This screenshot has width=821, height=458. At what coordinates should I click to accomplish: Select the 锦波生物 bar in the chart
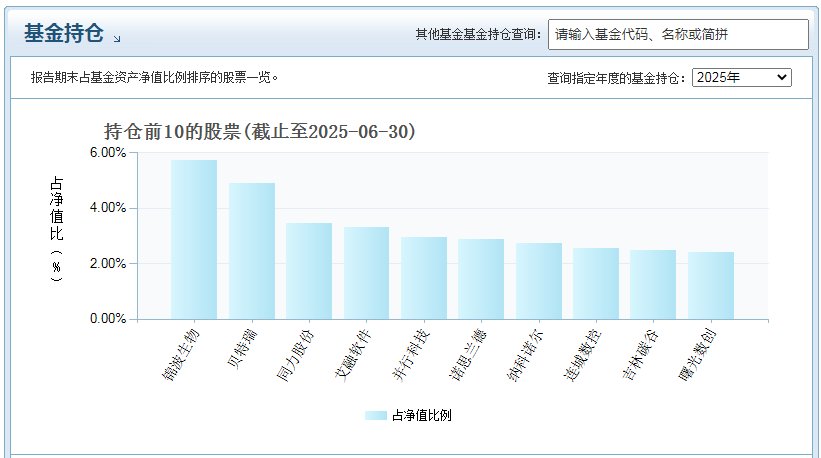194,240
